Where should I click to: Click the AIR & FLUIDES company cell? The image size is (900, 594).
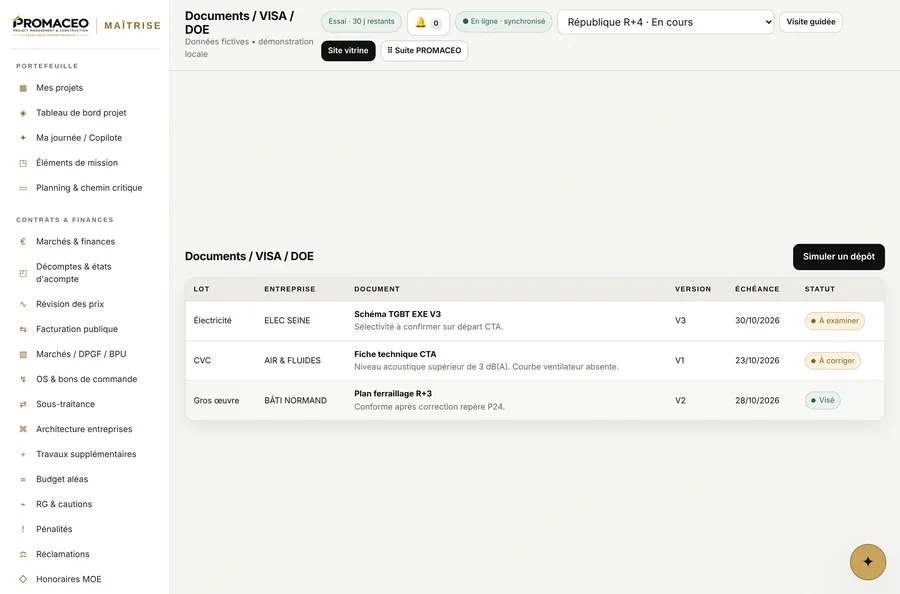tap(292, 360)
